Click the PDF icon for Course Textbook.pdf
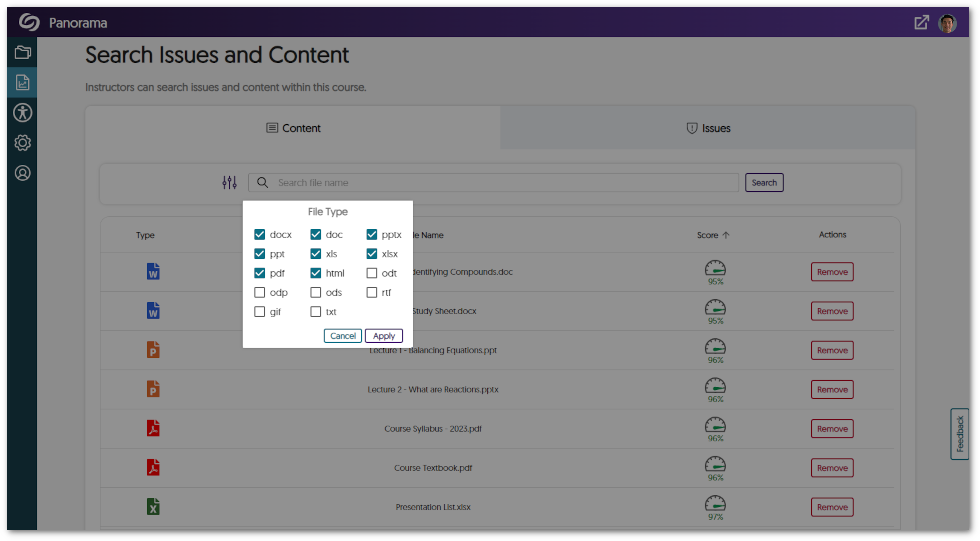 click(x=153, y=468)
